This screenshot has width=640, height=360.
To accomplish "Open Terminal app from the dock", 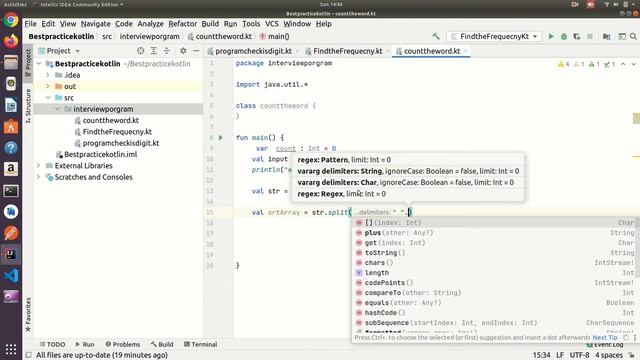I will (11, 191).
